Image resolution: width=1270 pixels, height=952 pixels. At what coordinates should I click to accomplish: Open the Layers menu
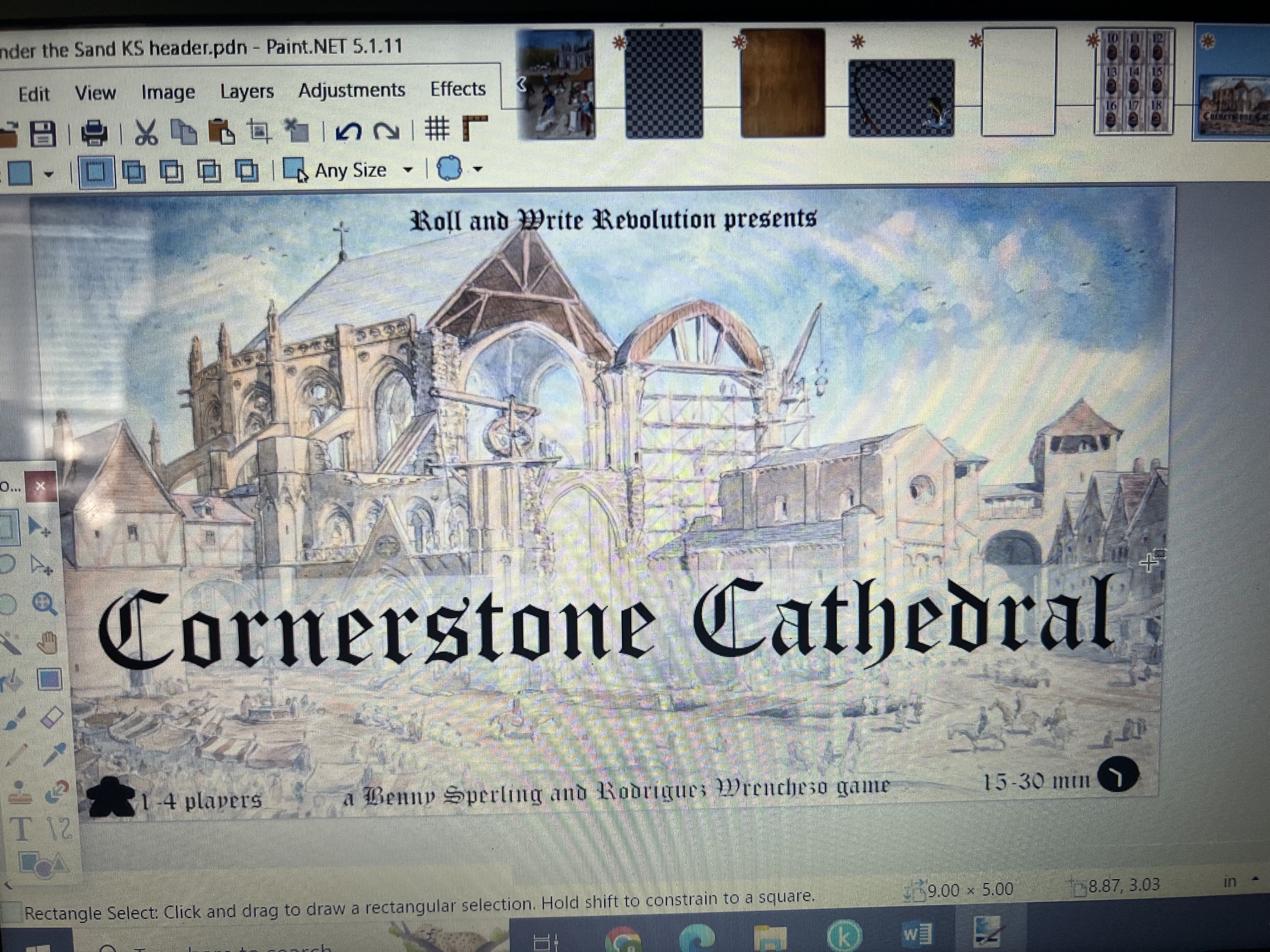coord(246,92)
